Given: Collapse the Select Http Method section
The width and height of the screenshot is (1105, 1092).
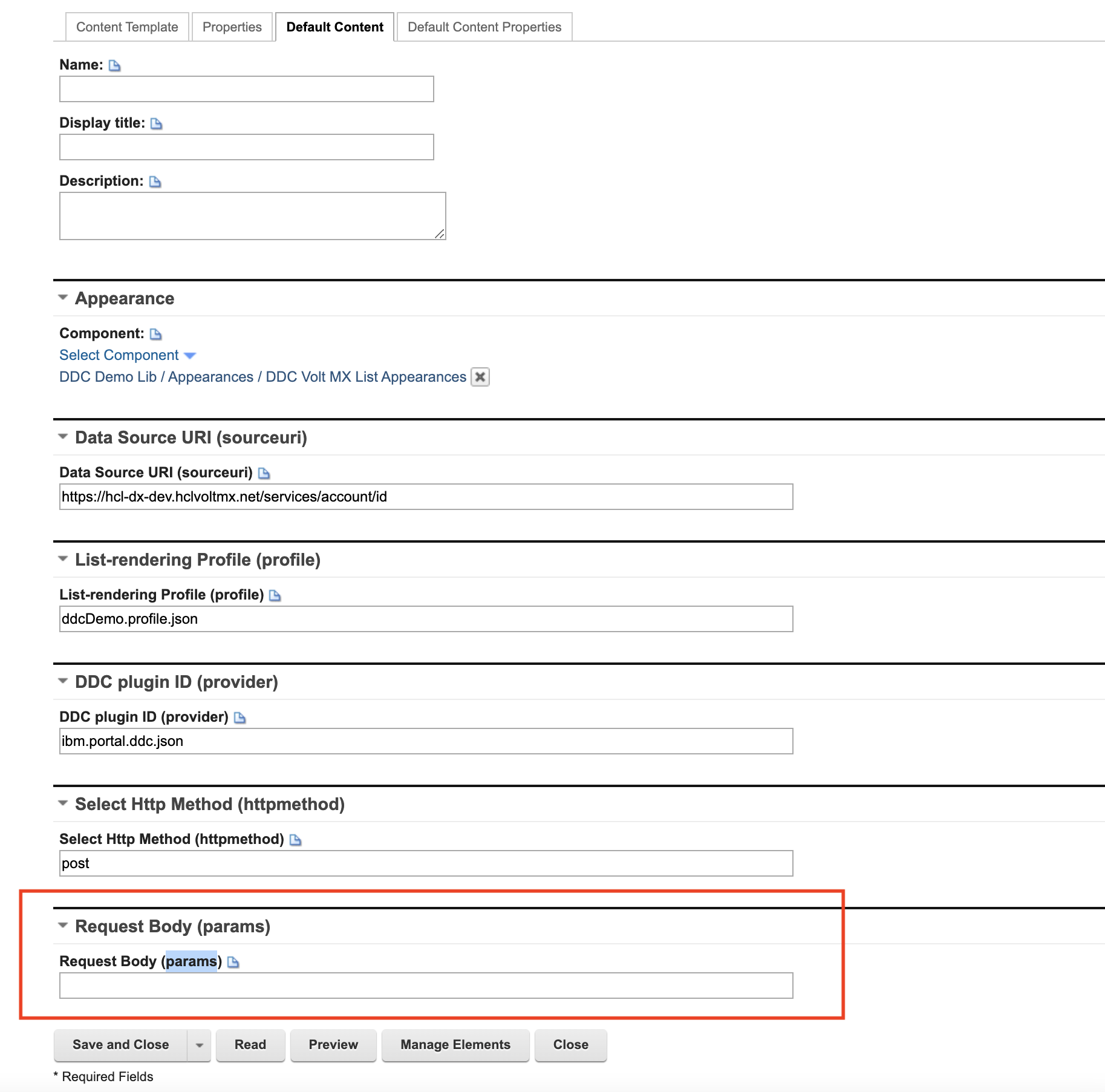Looking at the screenshot, I should pos(62,804).
